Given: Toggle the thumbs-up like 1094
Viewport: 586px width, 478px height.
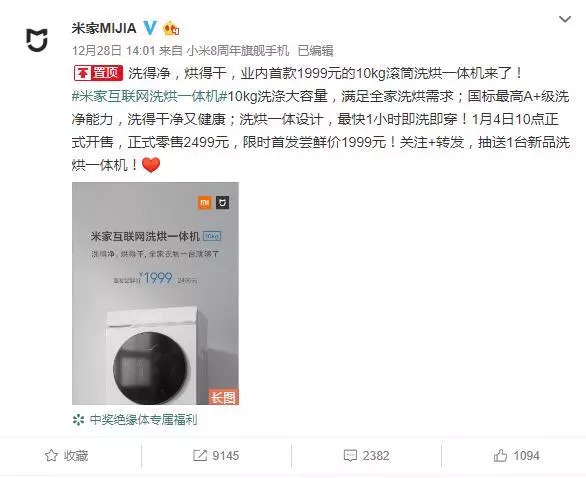Looking at the screenshot, I should pyautogui.click(x=516, y=456).
